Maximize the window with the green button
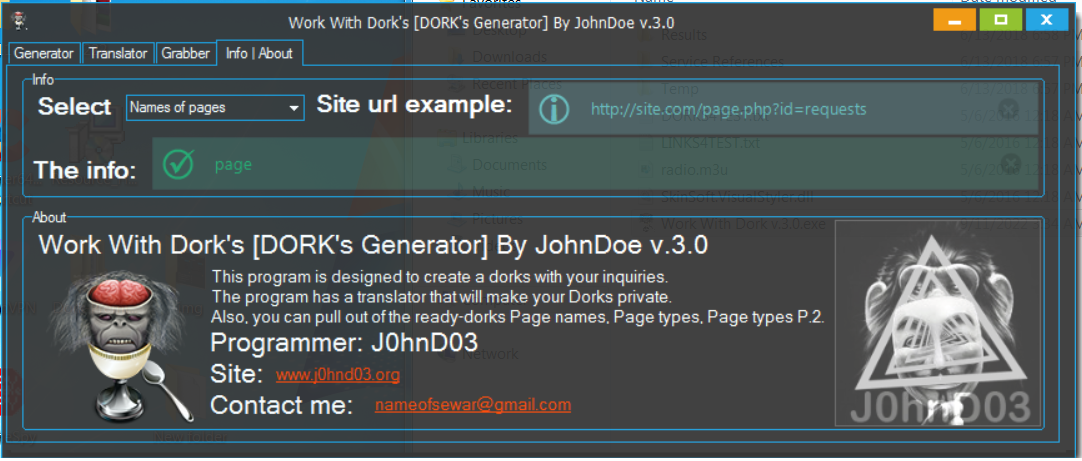Image resolution: width=1082 pixels, height=461 pixels. pos(1000,20)
